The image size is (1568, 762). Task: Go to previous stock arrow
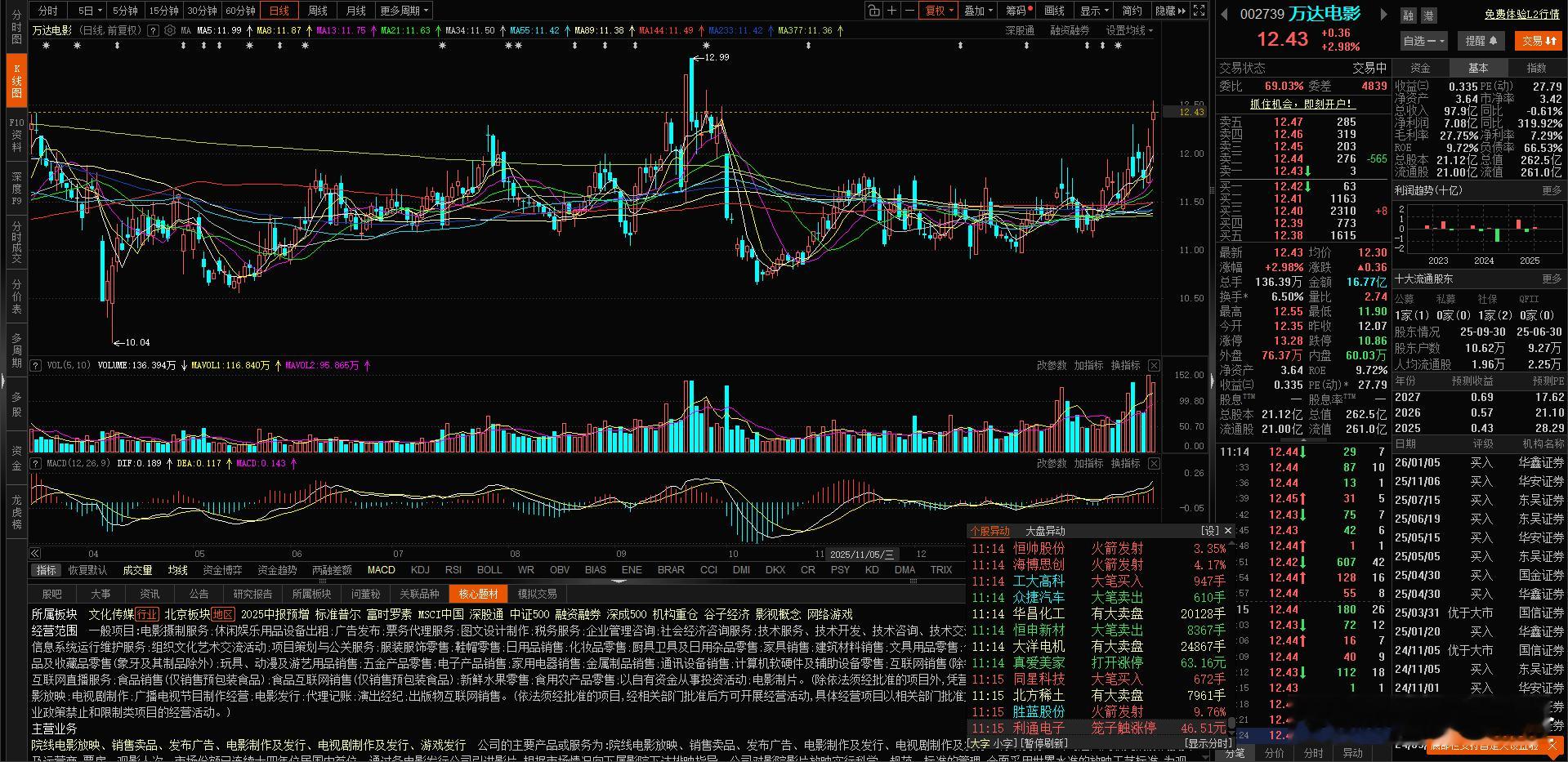1224,14
